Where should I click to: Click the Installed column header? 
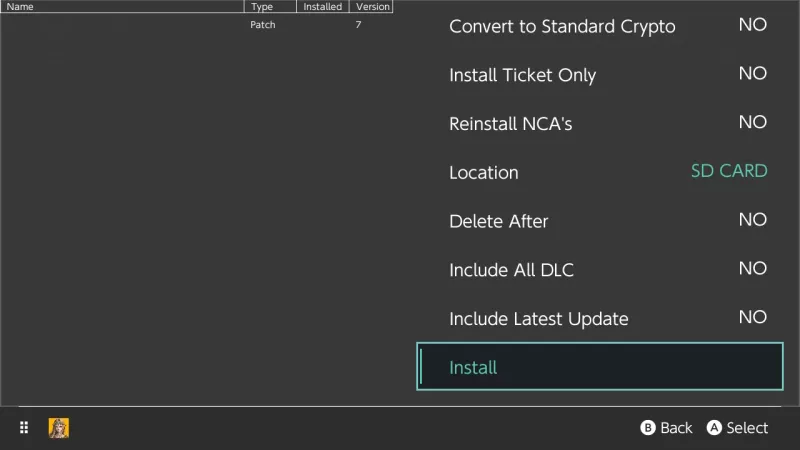pyautogui.click(x=323, y=7)
